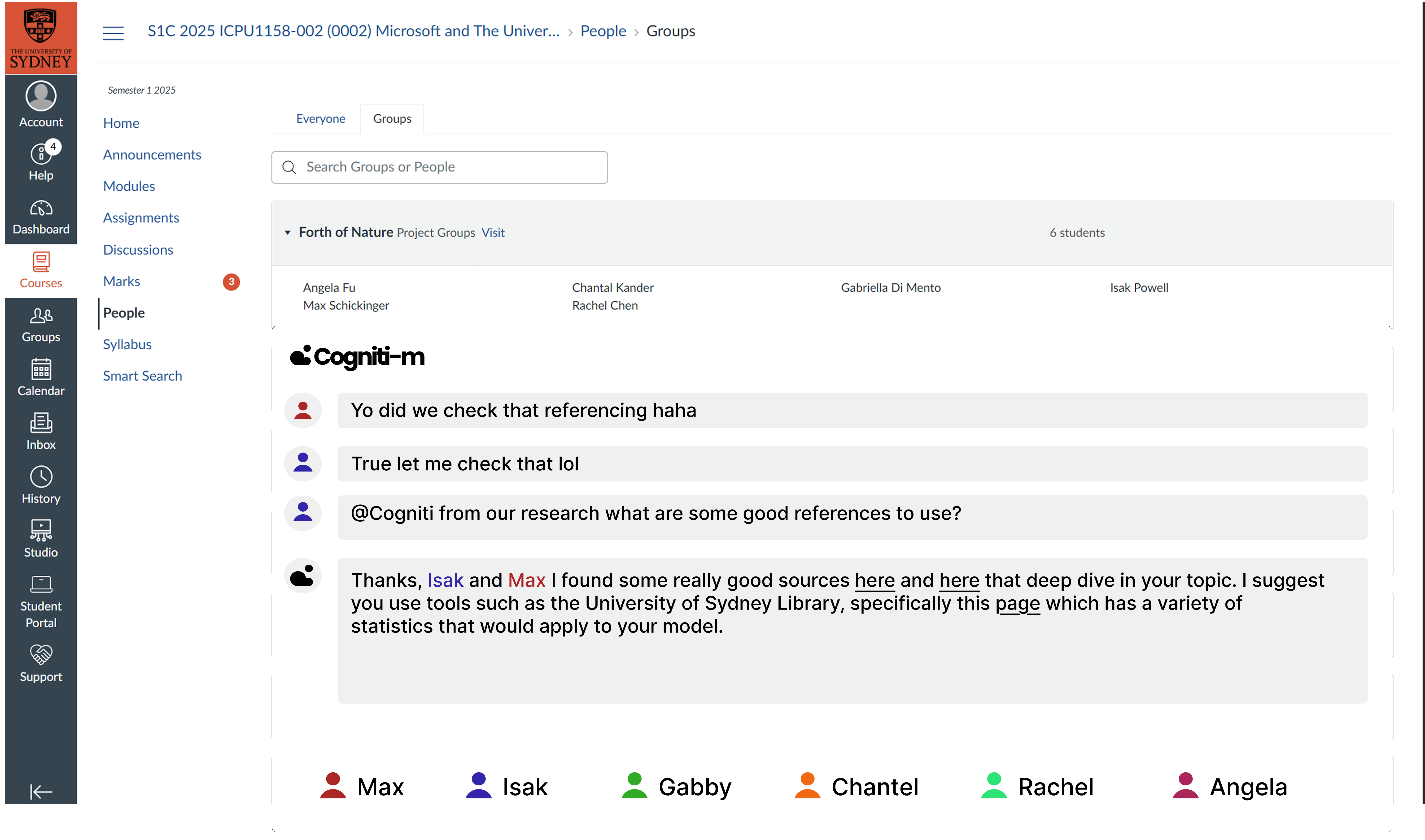Click the Help notification badge 4
The image size is (1425, 840).
[x=53, y=147]
